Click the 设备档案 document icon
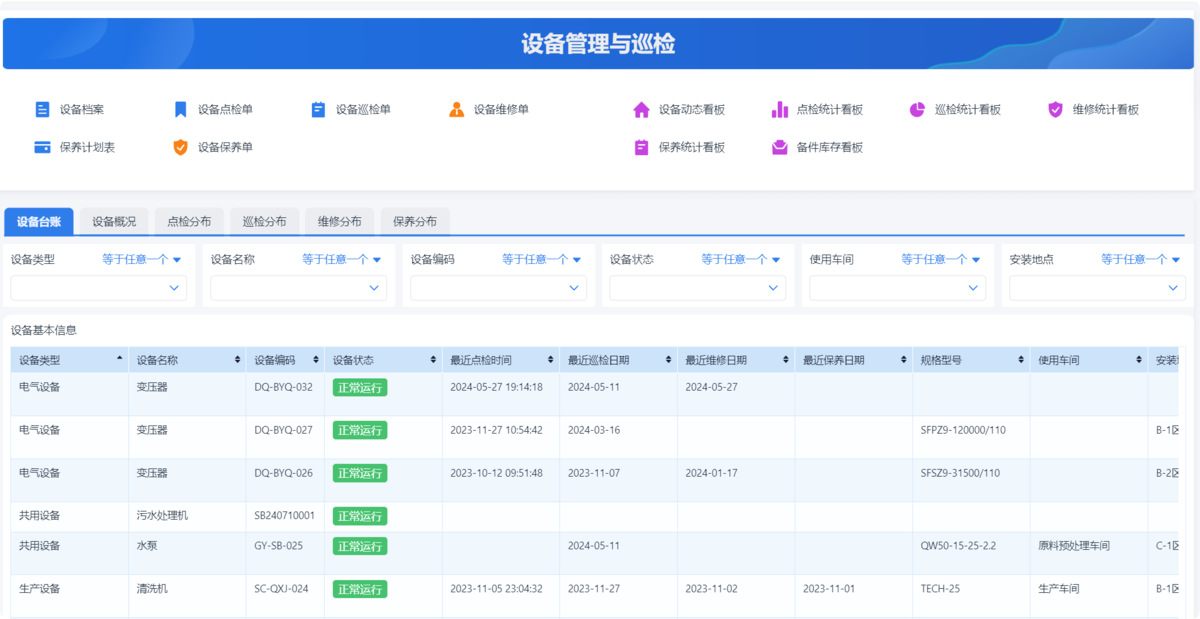The image size is (1200, 619). coord(42,110)
